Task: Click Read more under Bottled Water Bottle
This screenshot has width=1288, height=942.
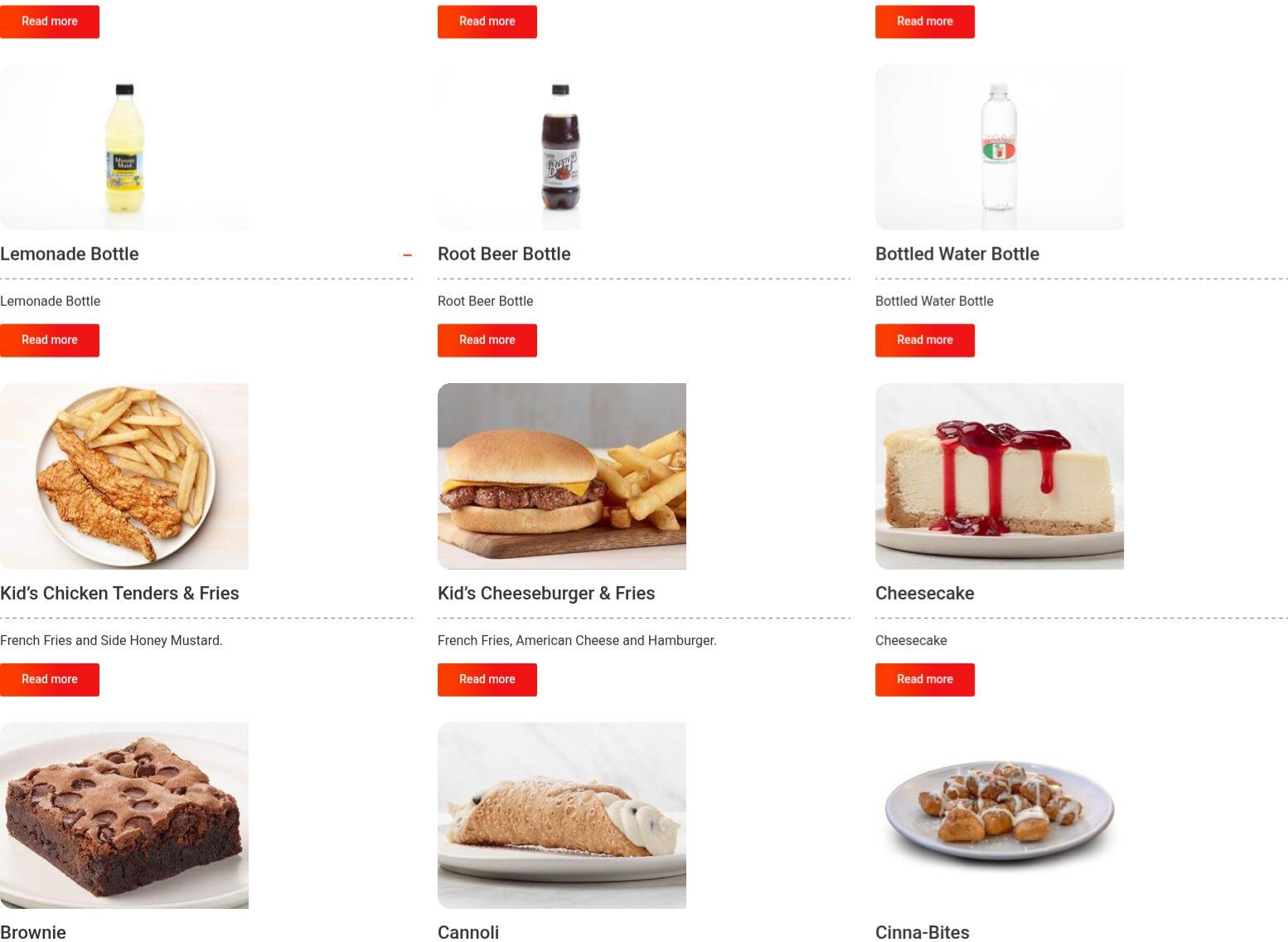Action: pyautogui.click(x=925, y=340)
